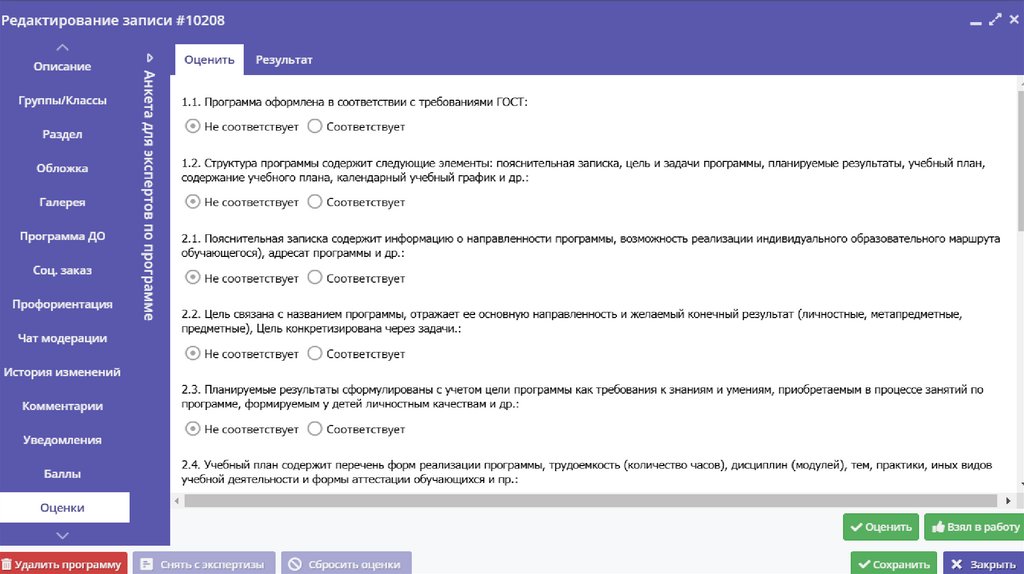Open the Раздел section

[x=63, y=135]
